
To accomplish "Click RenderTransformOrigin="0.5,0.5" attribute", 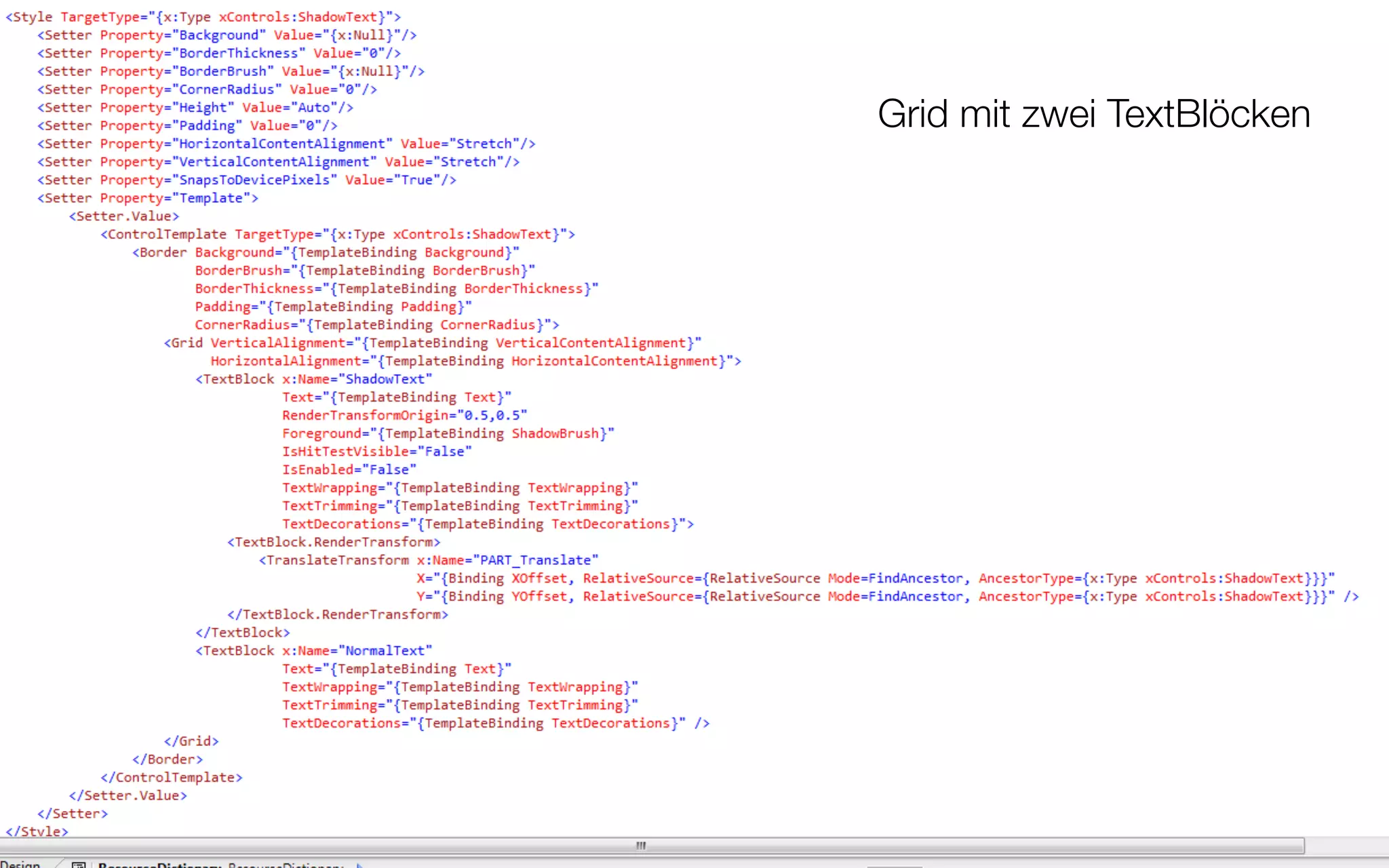I will coord(405,415).
